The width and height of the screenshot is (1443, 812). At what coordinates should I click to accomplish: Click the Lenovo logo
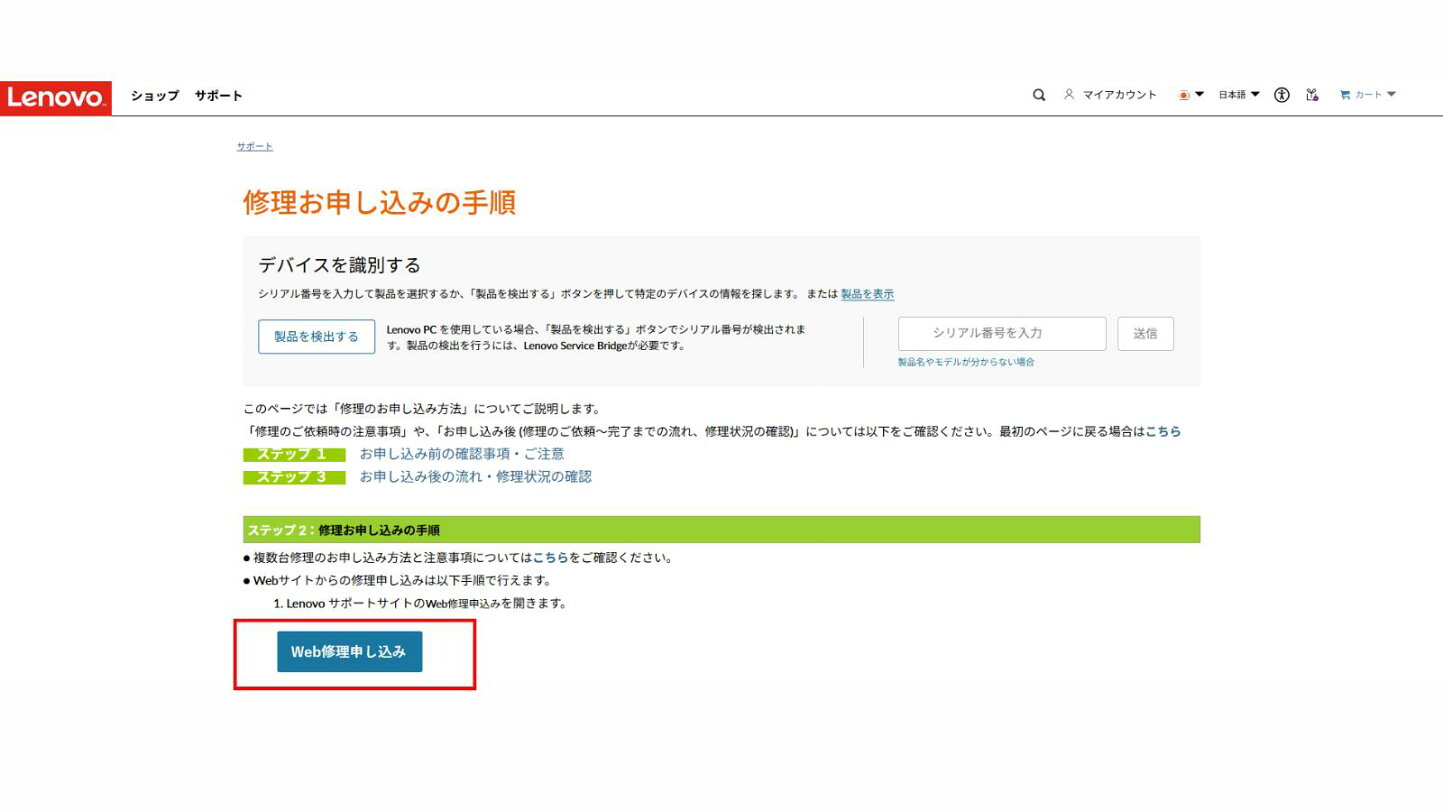tap(56, 97)
